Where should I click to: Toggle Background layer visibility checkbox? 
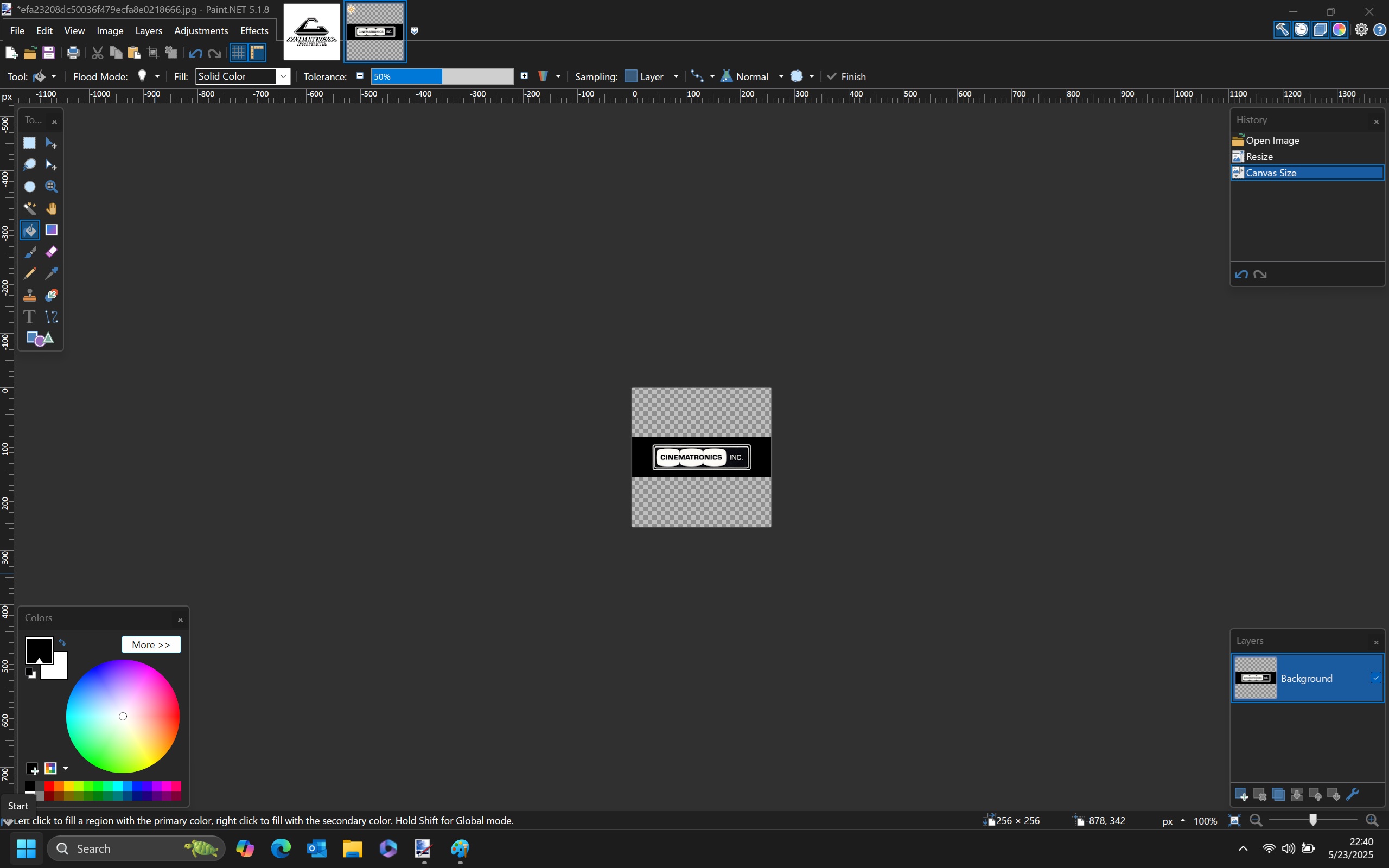click(1375, 678)
